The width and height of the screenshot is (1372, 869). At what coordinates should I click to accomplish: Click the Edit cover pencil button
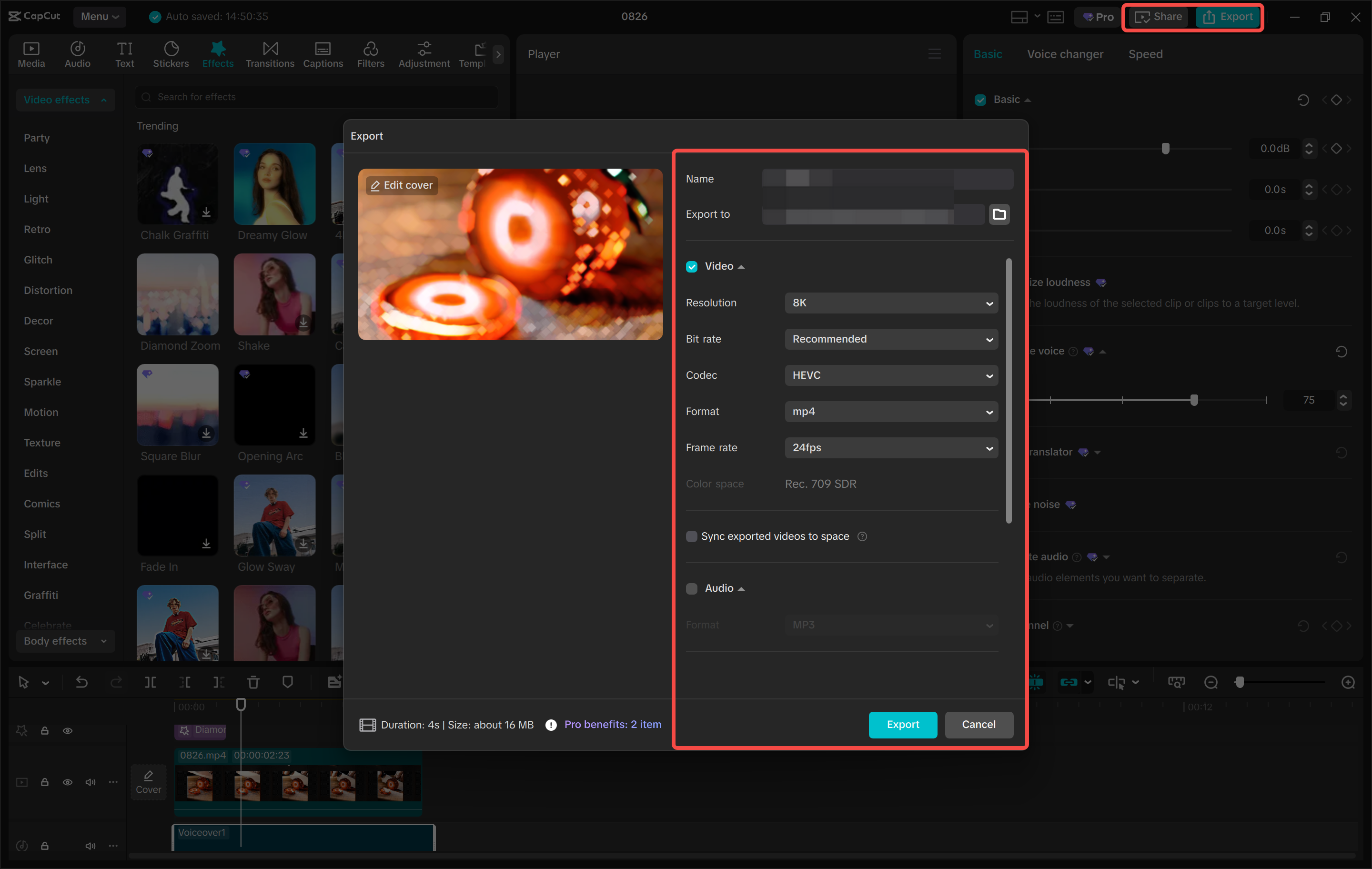pyautogui.click(x=402, y=185)
